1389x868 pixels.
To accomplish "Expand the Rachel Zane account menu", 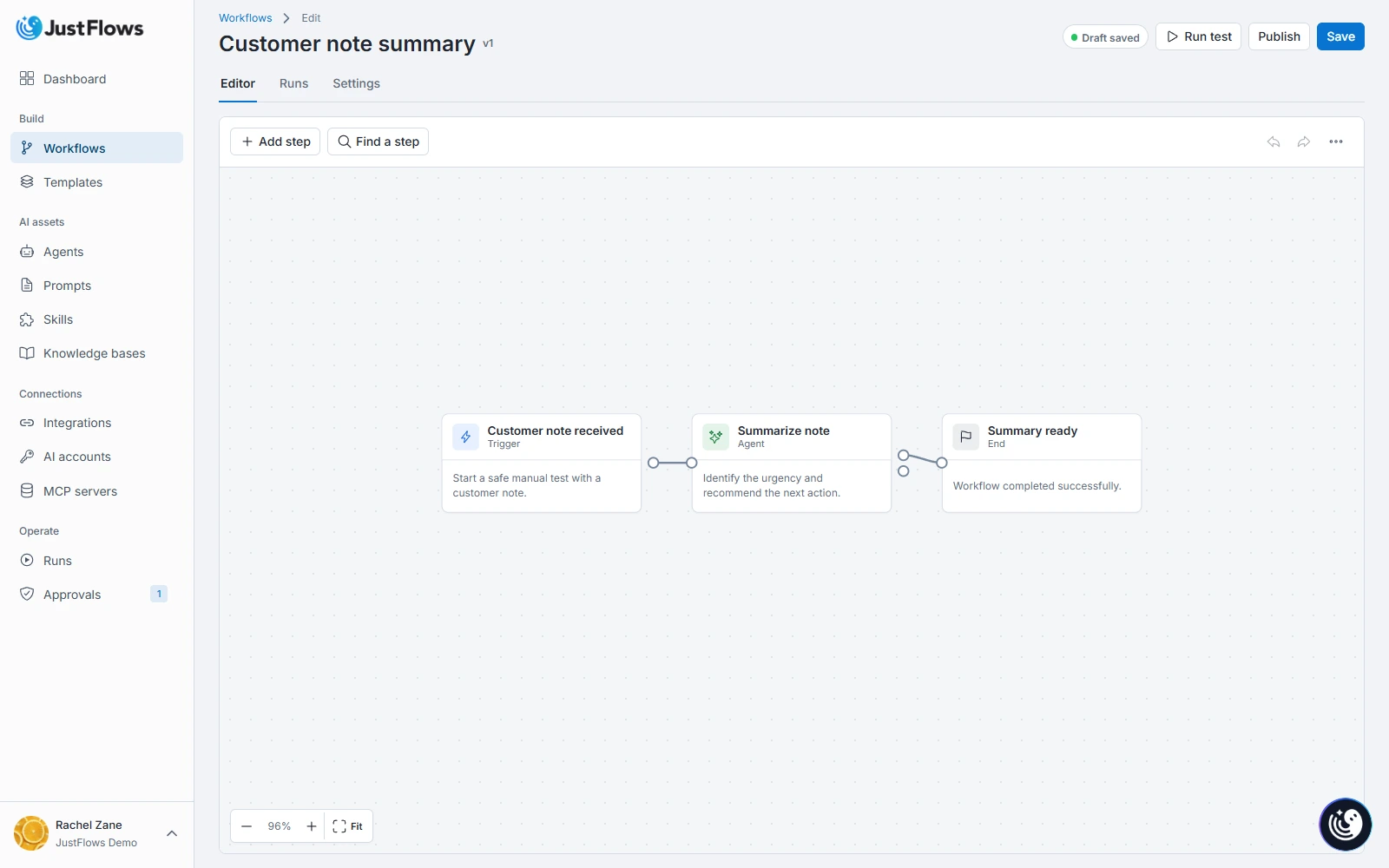I will coord(172,833).
